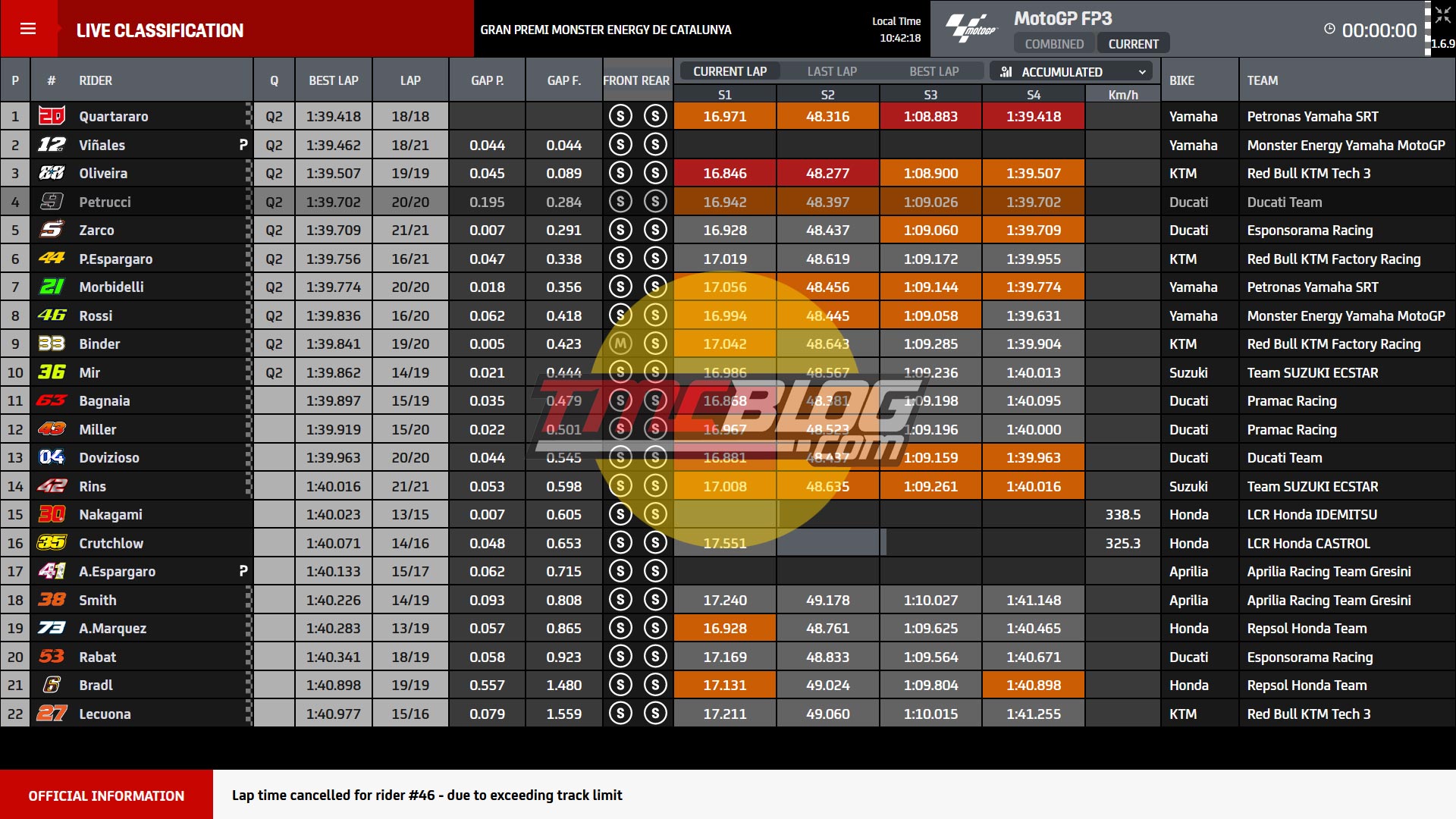
Task: Click Bradl's S4 time 1:40.898
Action: [1034, 685]
